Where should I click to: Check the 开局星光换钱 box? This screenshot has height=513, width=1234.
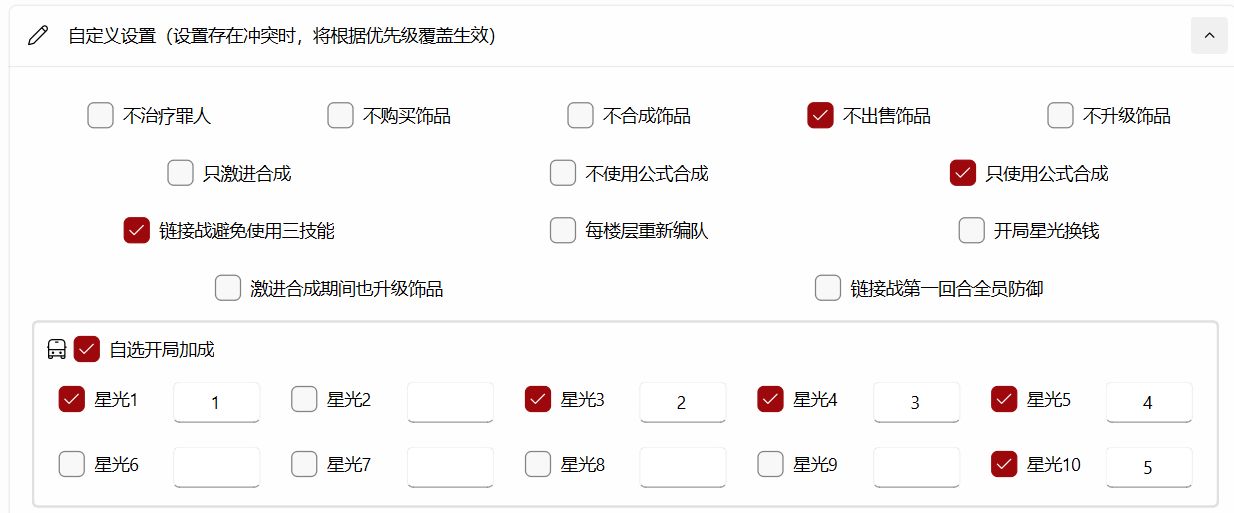click(x=971, y=230)
